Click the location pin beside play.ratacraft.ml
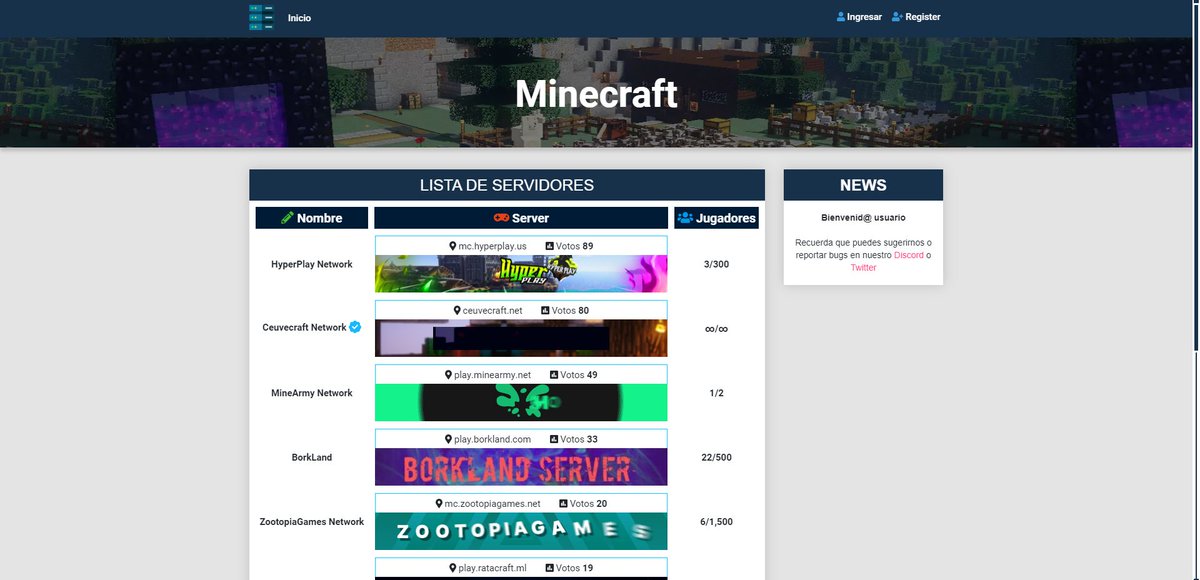1200x580 pixels. point(452,568)
